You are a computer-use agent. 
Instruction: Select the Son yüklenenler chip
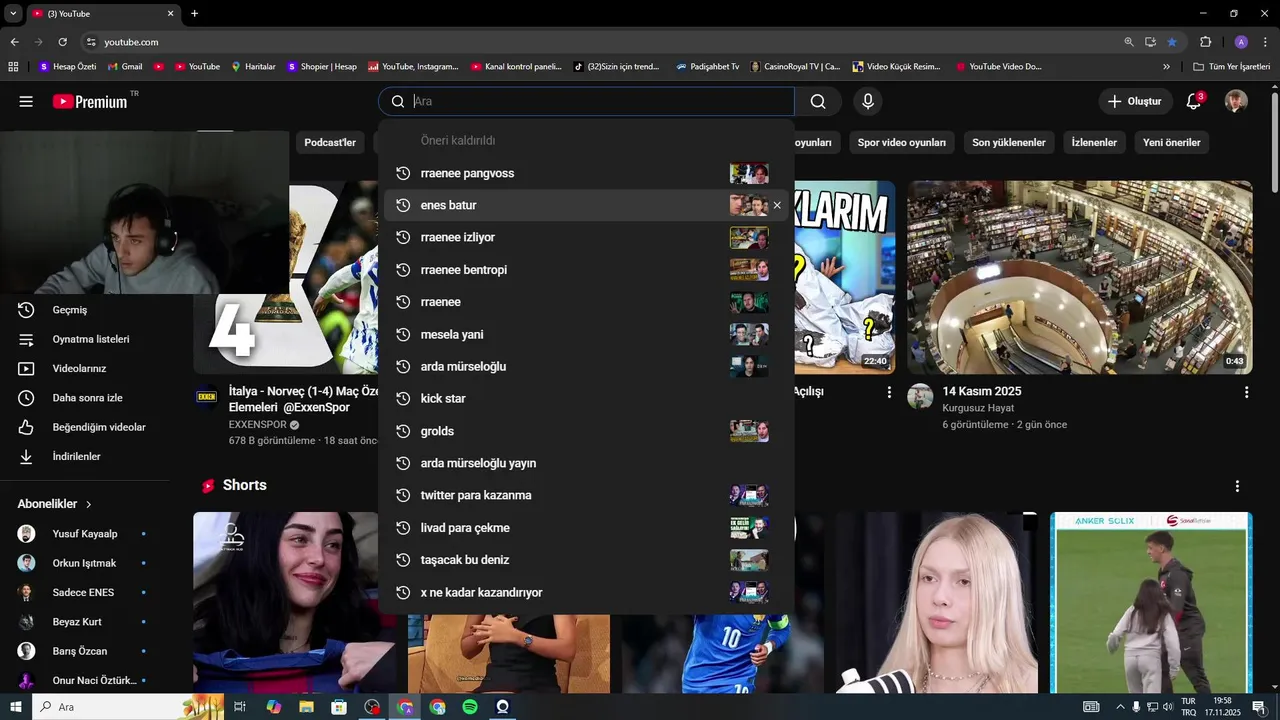pyautogui.click(x=1009, y=142)
